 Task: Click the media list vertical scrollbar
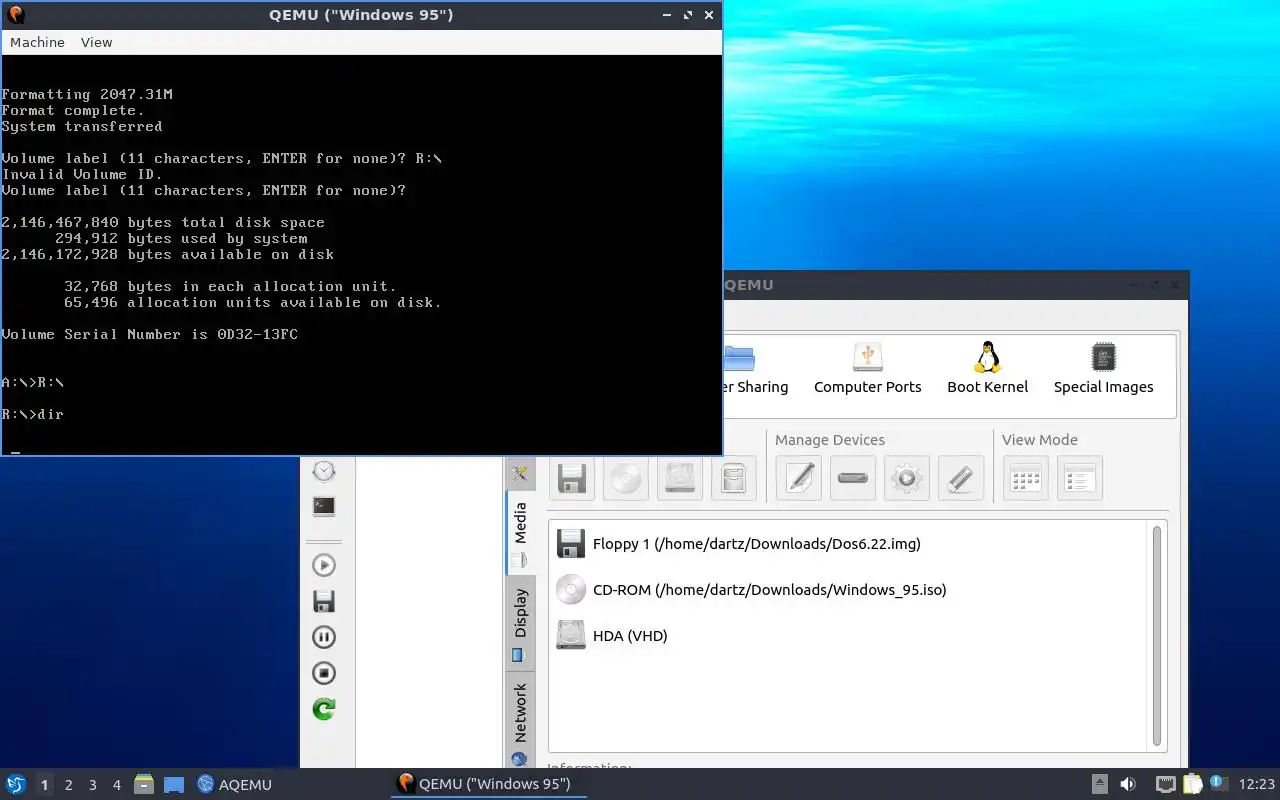[1158, 635]
